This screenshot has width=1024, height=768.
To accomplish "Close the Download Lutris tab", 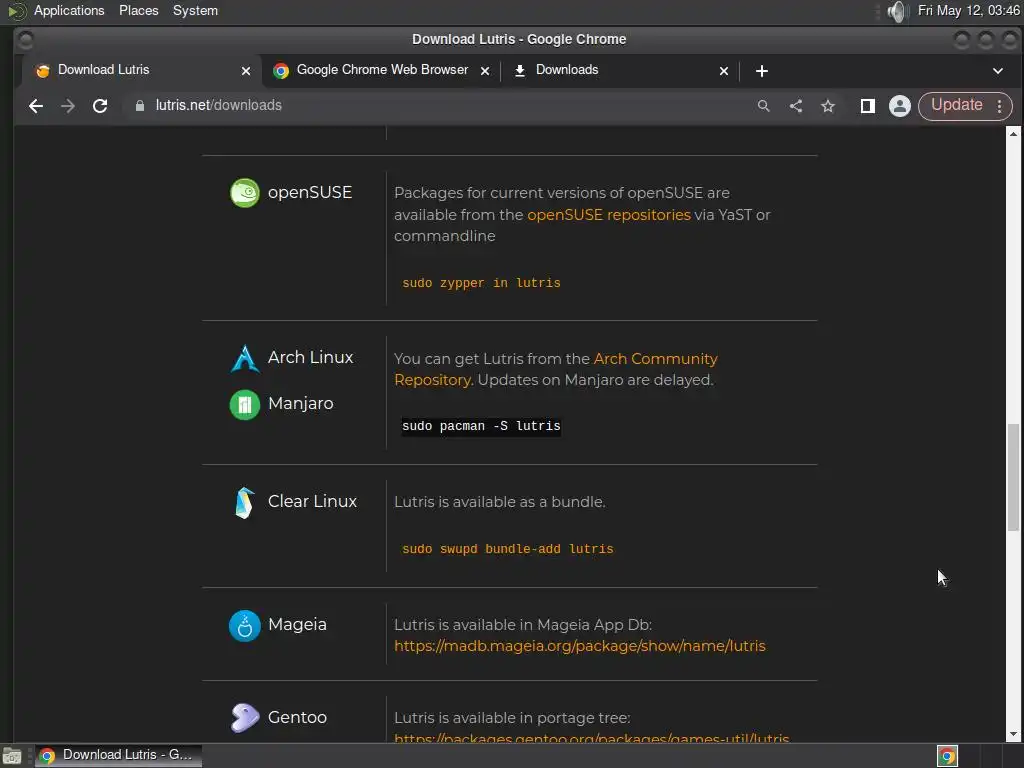I will [246, 71].
